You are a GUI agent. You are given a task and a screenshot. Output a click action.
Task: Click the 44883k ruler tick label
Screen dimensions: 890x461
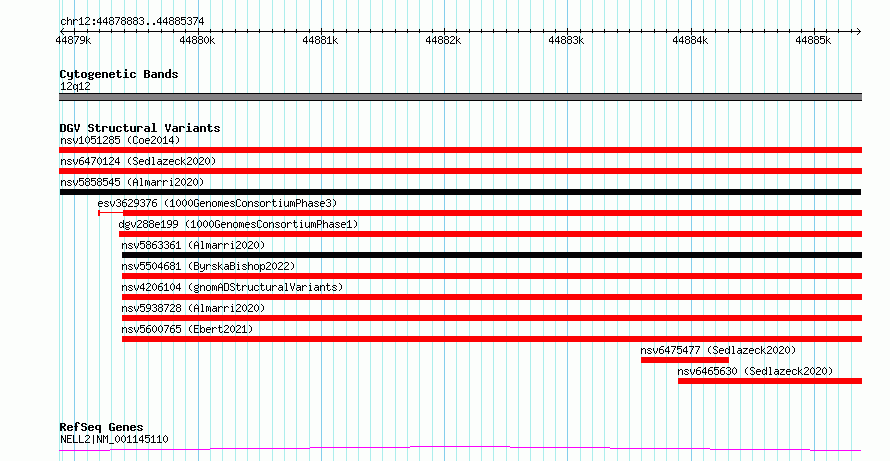pyautogui.click(x=567, y=40)
